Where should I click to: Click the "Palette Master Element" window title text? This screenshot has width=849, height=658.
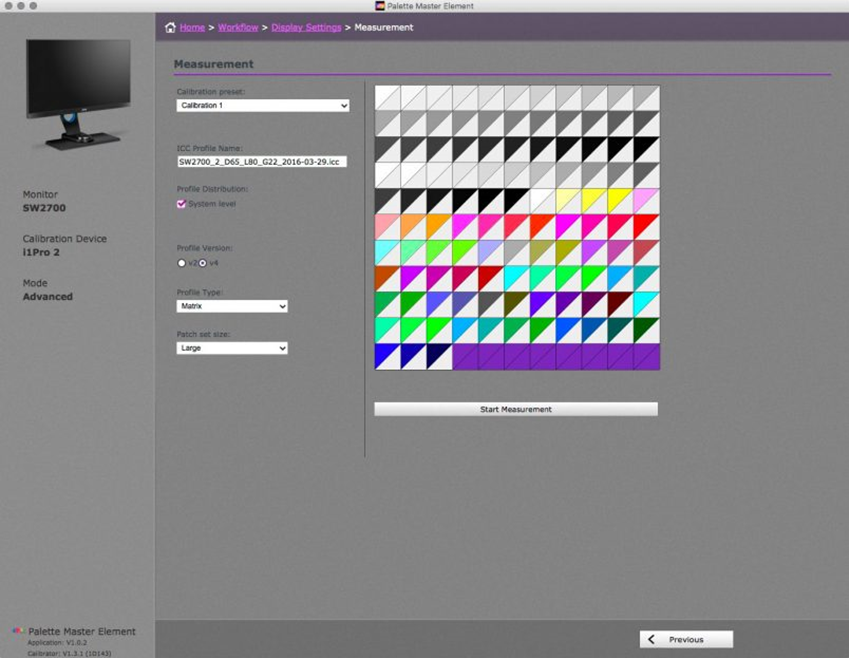(430, 6)
